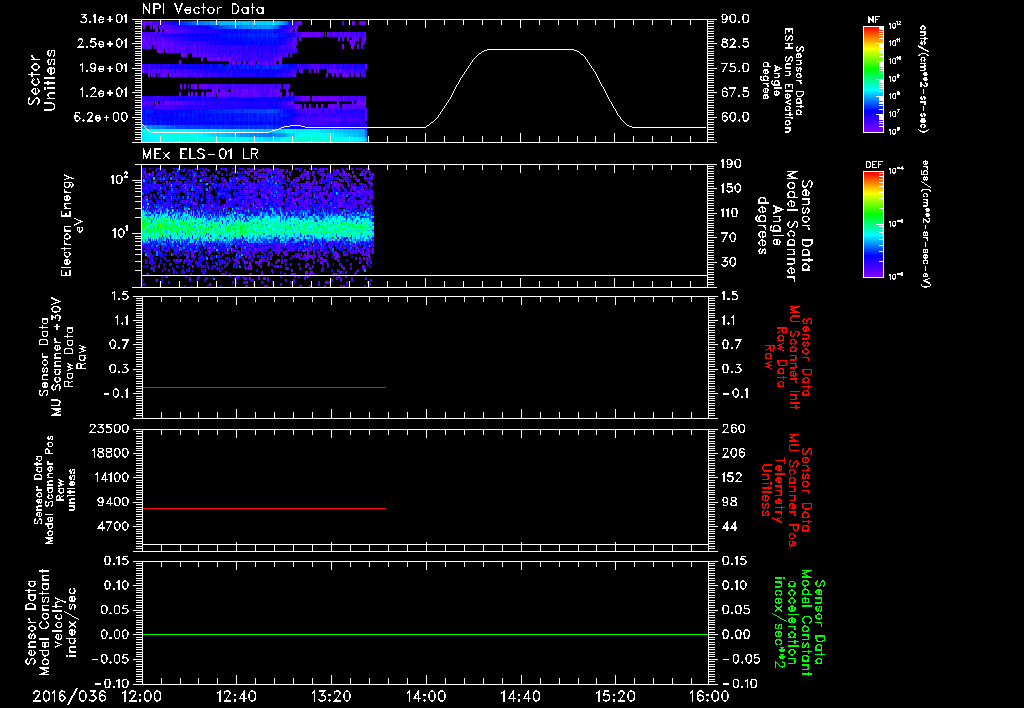Click the "cnts/(cm**2-sr-sec)" units label
The height and width of the screenshot is (708, 1024).
[923, 79]
